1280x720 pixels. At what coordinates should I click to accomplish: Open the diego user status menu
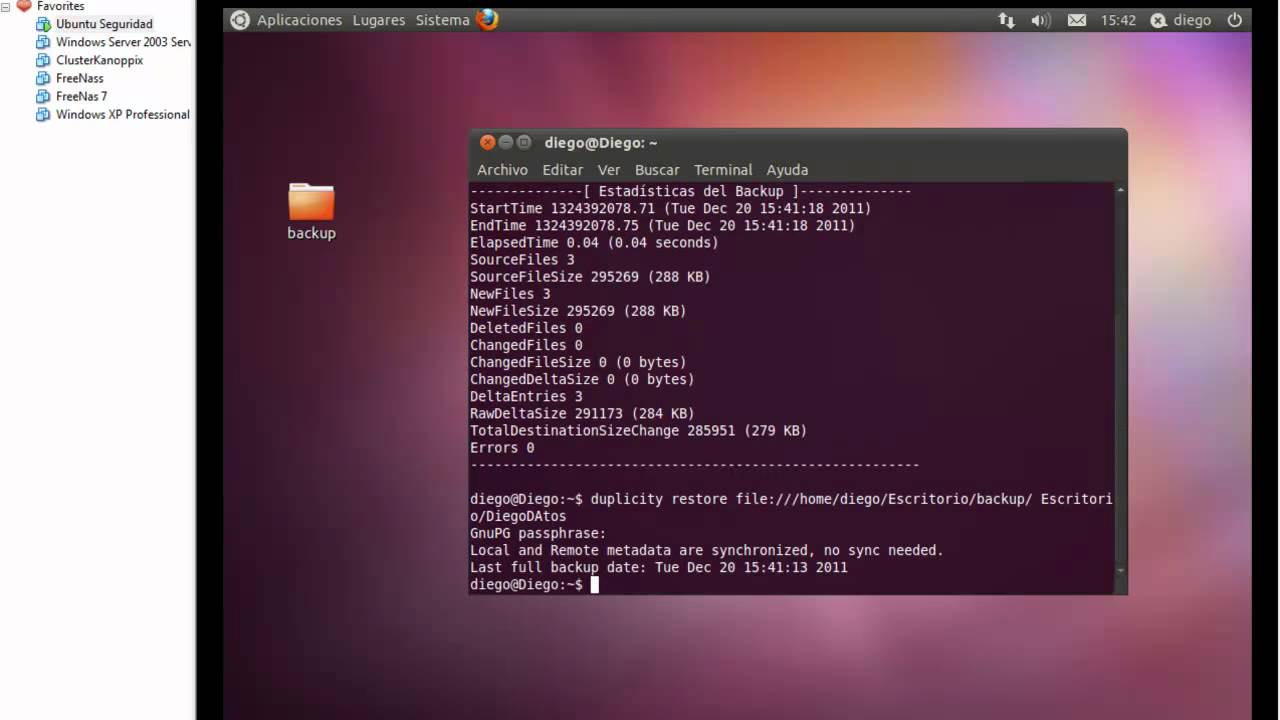click(1181, 20)
